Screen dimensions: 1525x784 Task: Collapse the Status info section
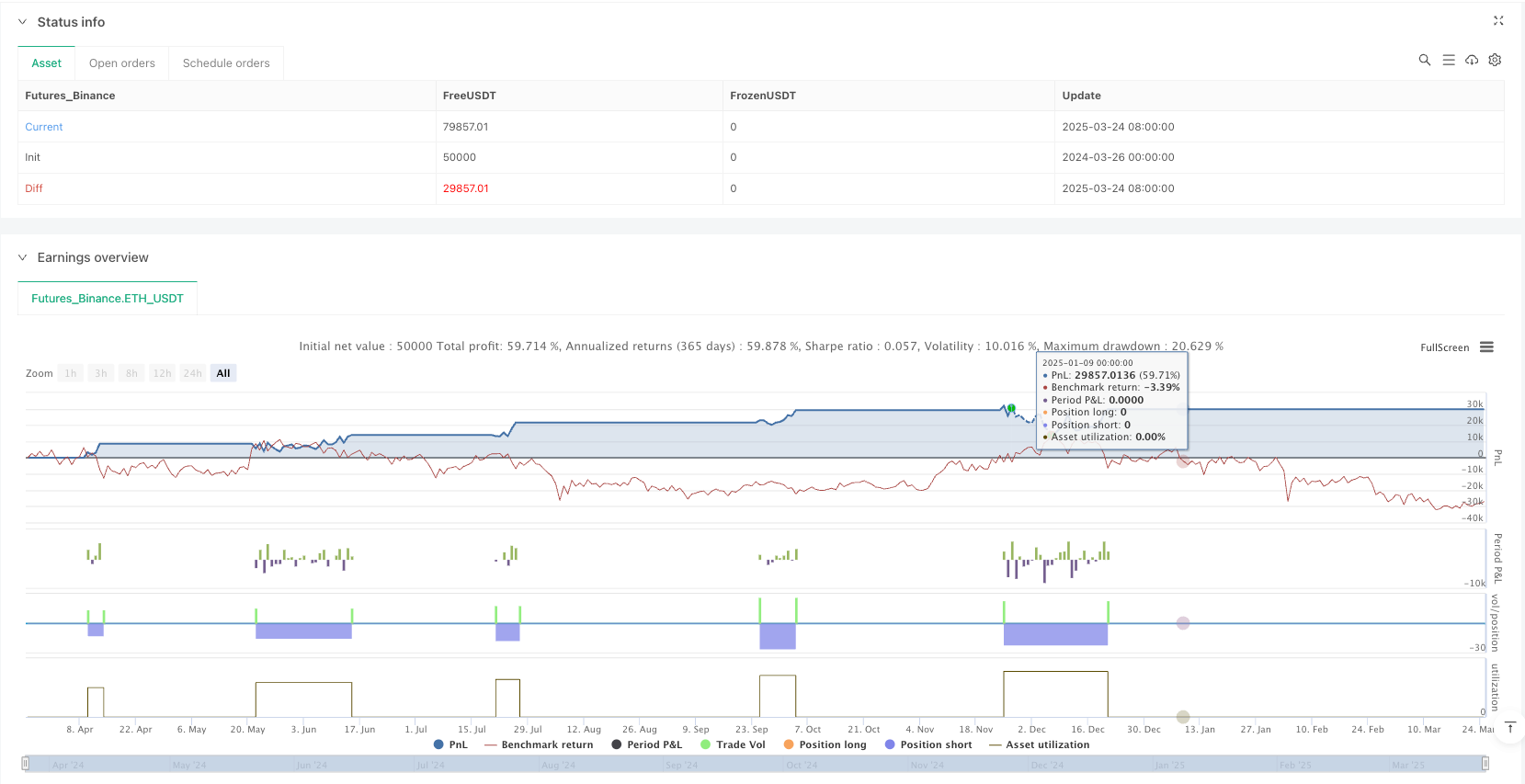pyautogui.click(x=23, y=22)
